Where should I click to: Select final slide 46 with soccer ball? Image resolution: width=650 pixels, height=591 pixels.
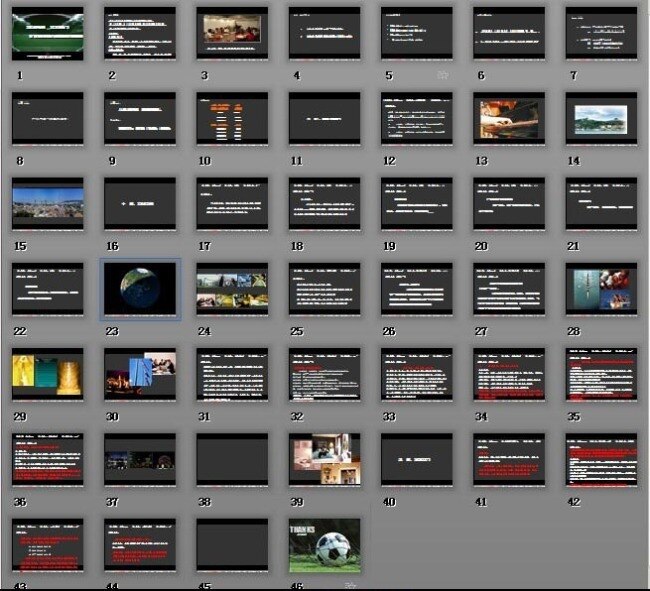coord(325,545)
